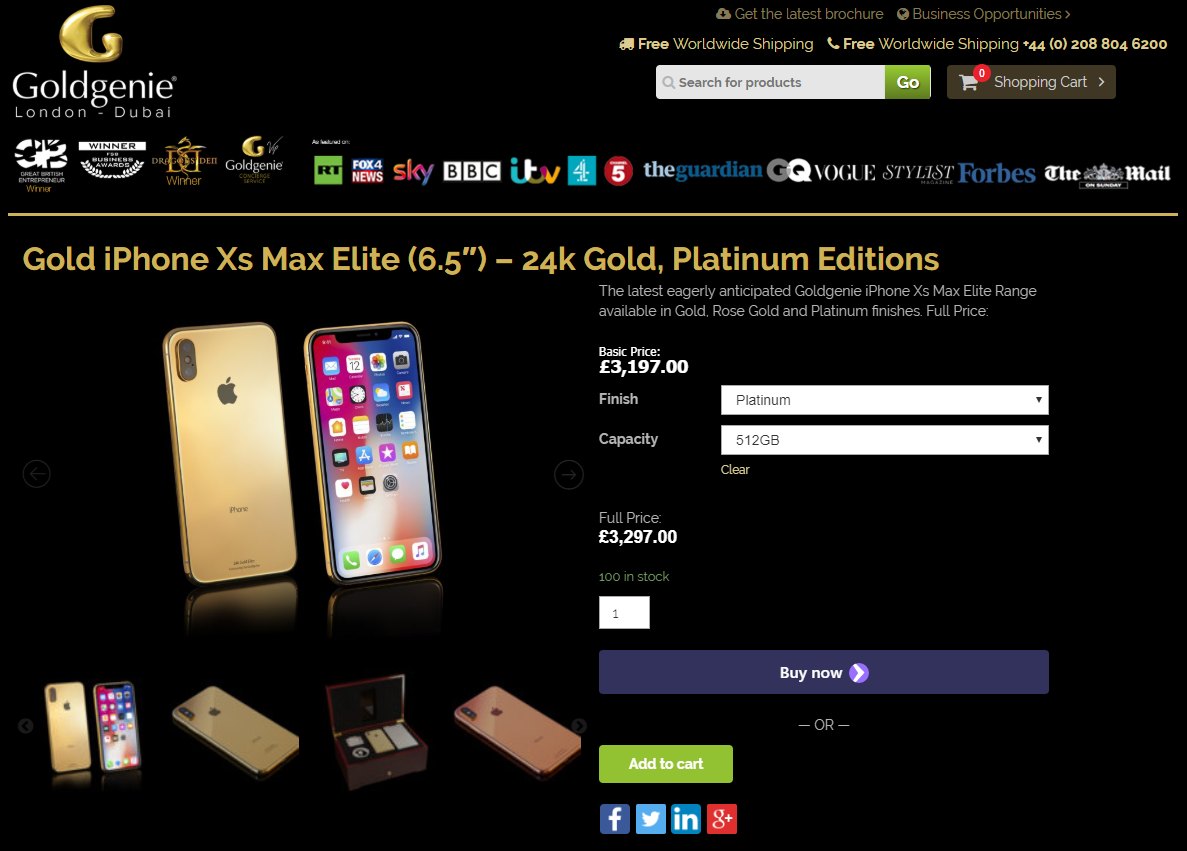Advance thumbnail strip with right arrow

[x=579, y=725]
